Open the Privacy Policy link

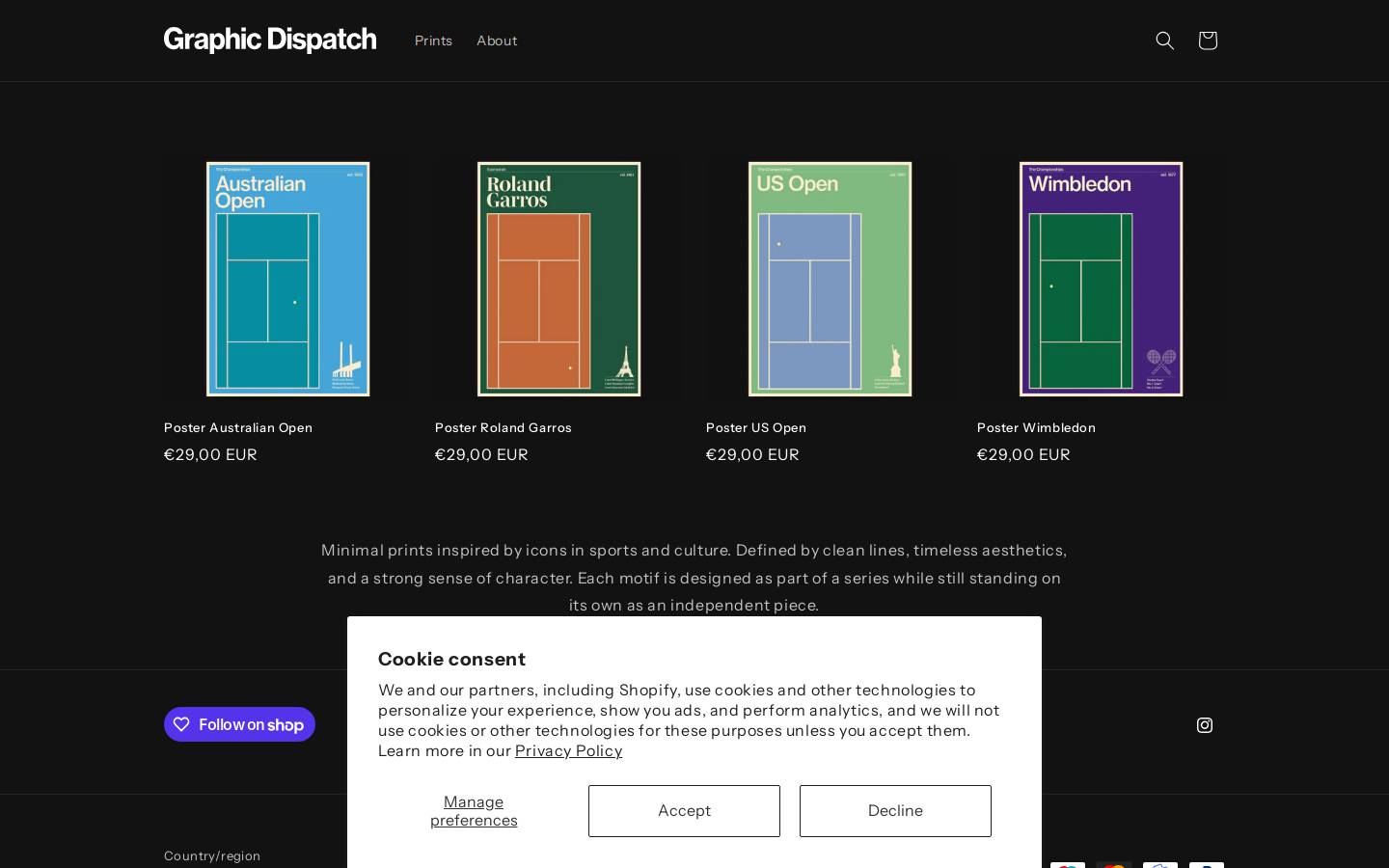tap(568, 750)
